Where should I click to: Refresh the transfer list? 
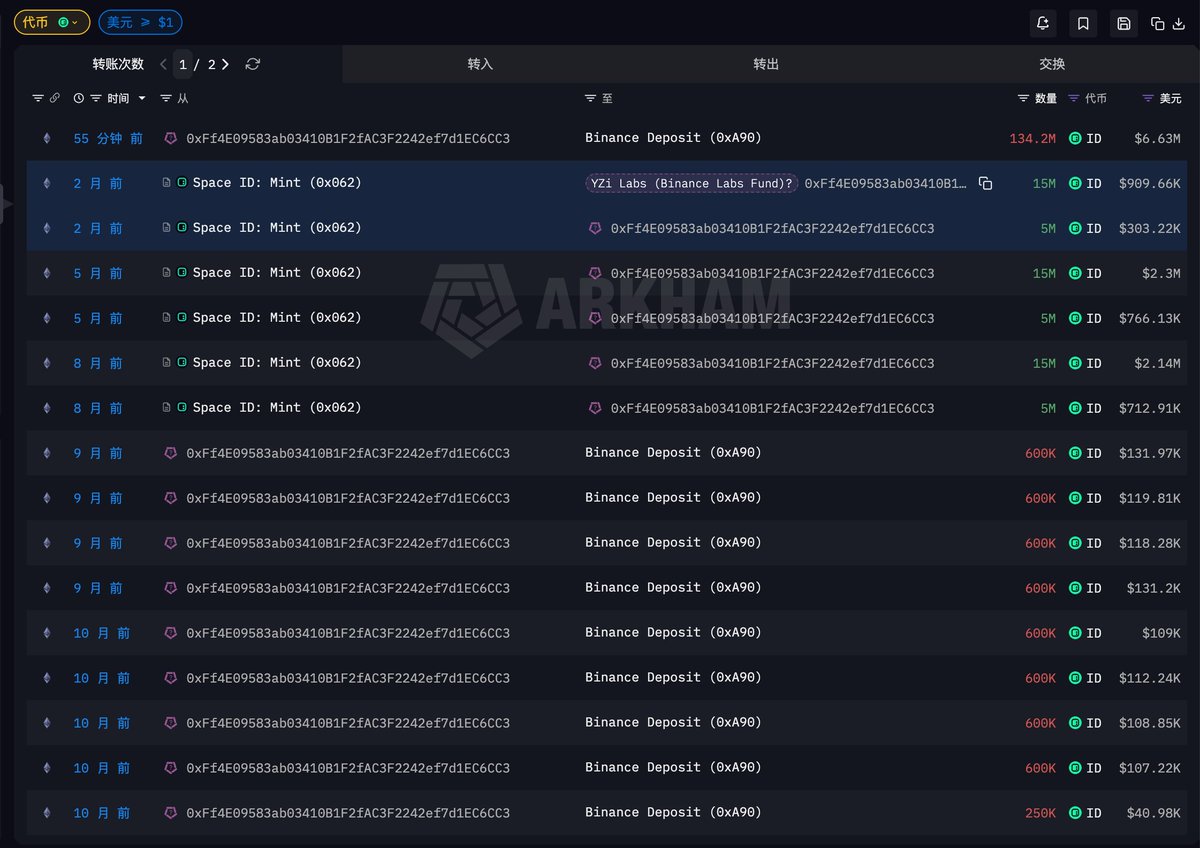point(253,64)
